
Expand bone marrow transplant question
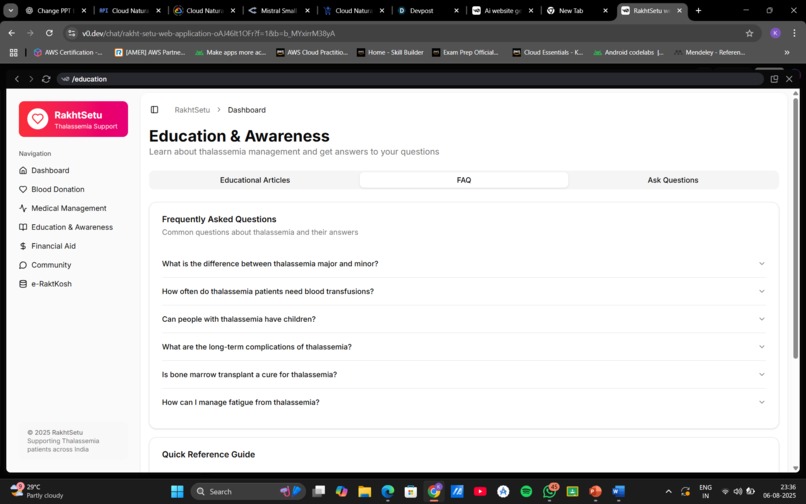tap(464, 374)
